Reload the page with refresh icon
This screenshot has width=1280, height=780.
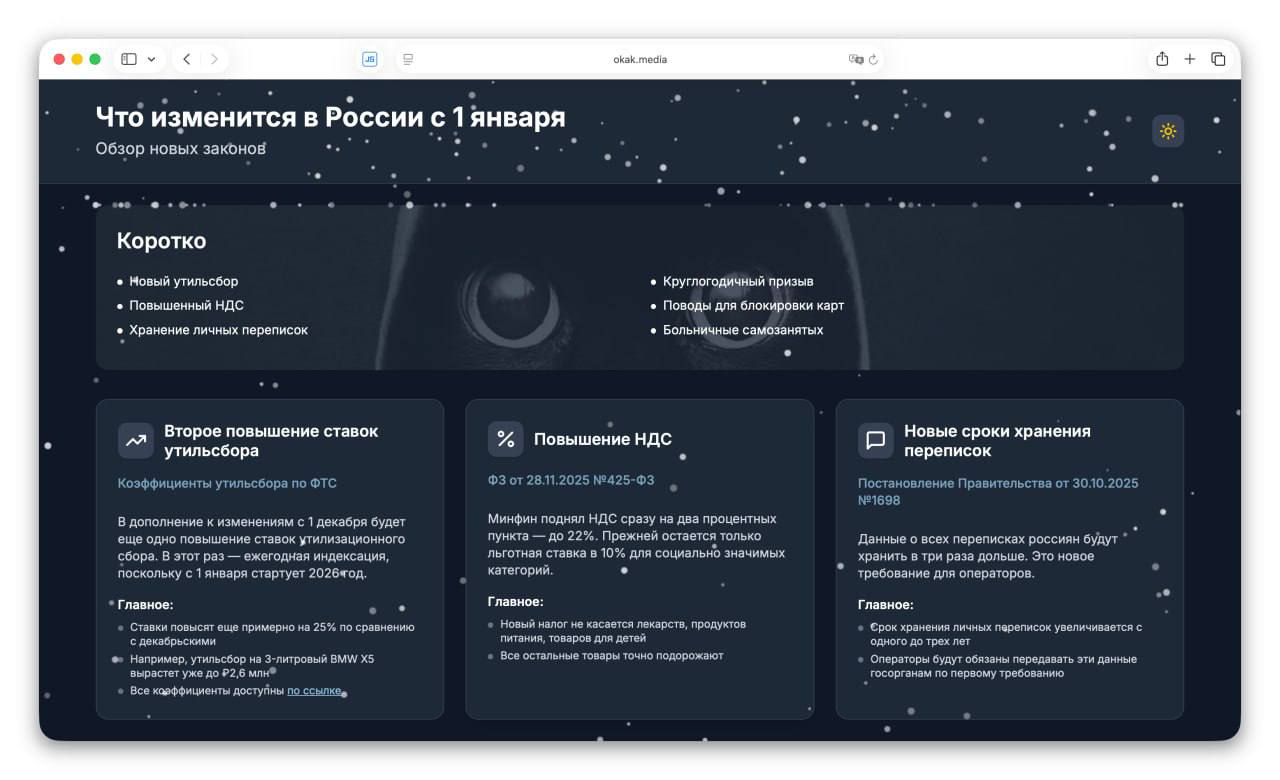coord(873,59)
